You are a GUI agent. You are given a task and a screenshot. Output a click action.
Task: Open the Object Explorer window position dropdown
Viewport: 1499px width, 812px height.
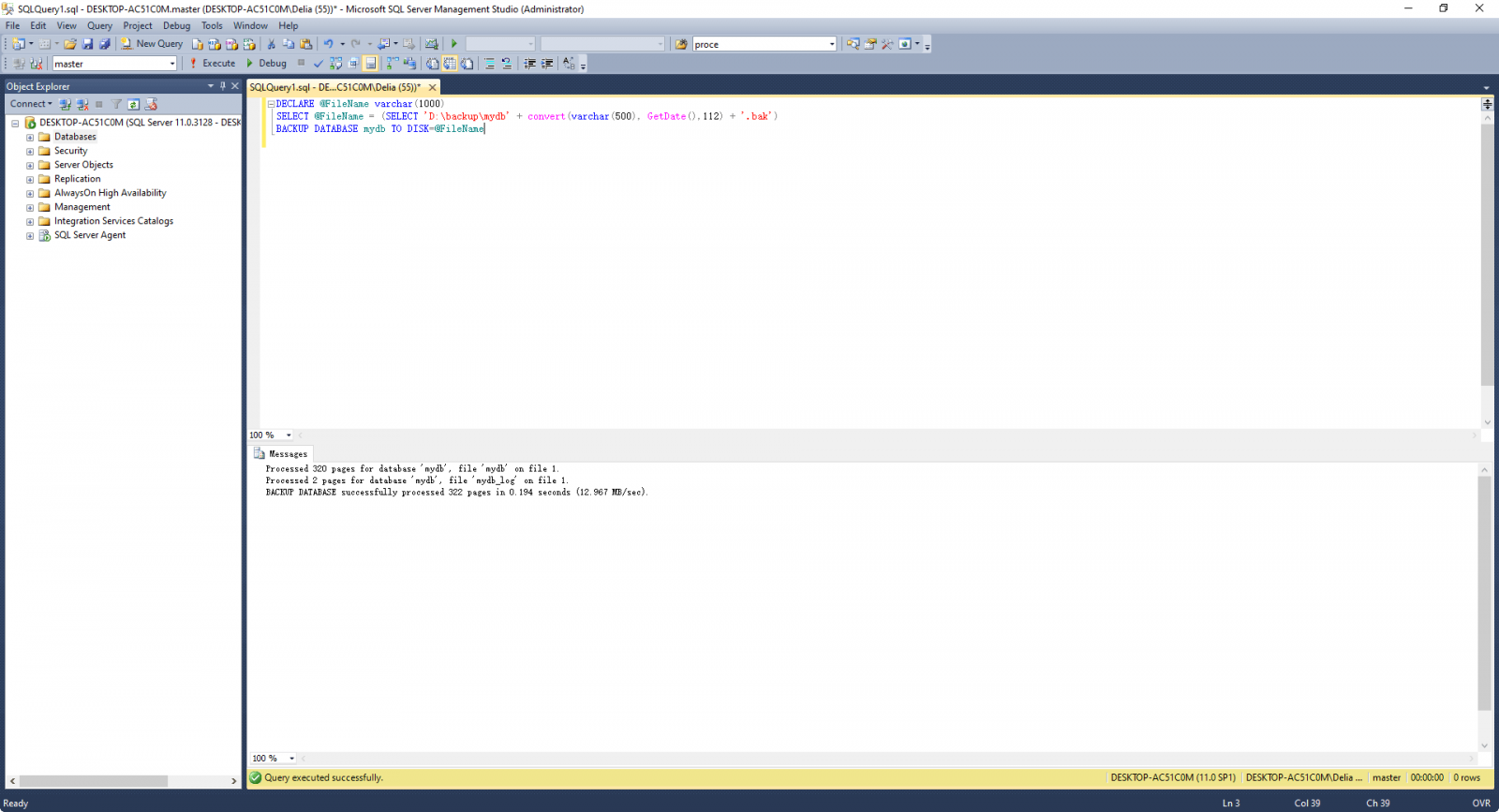211,86
